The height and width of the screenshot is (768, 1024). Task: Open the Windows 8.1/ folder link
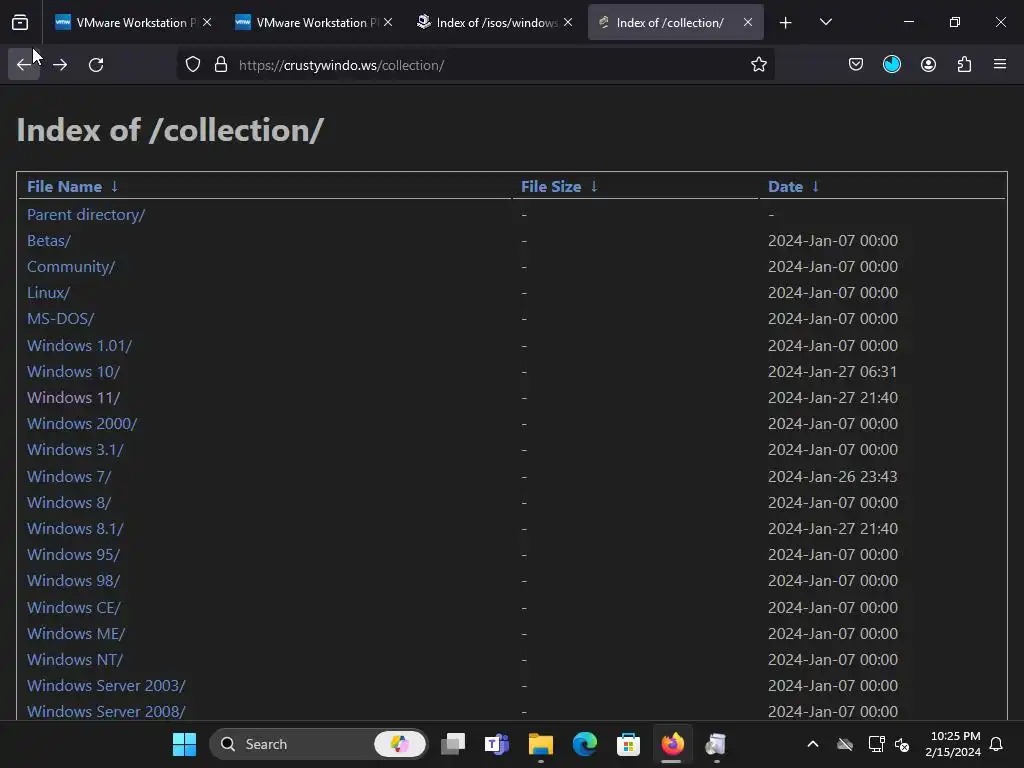pos(74,529)
